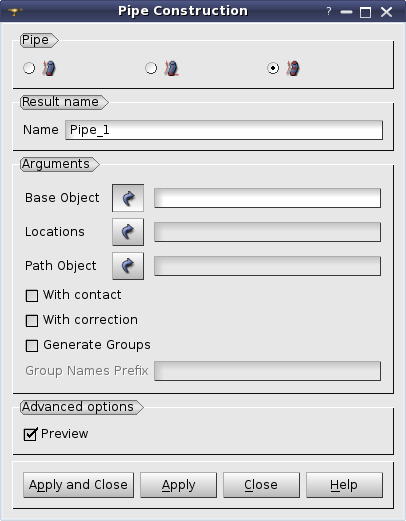Enable the With contact checkbox
The height and width of the screenshot is (521, 406).
[32, 296]
